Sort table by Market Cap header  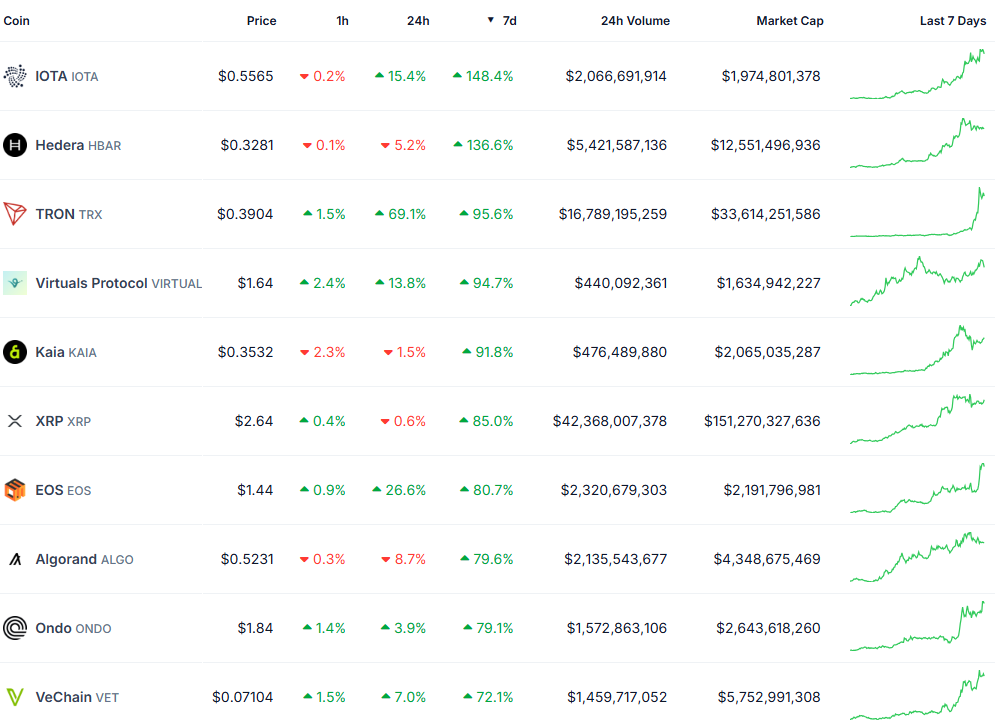tap(790, 20)
